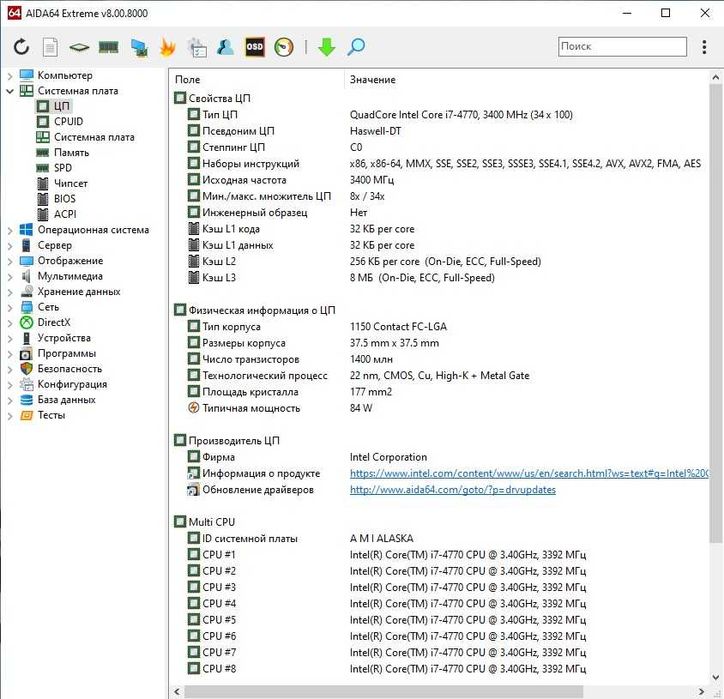The width and height of the screenshot is (724, 699).
Task: Expand the Сеть tree node
Action: click(x=10, y=307)
